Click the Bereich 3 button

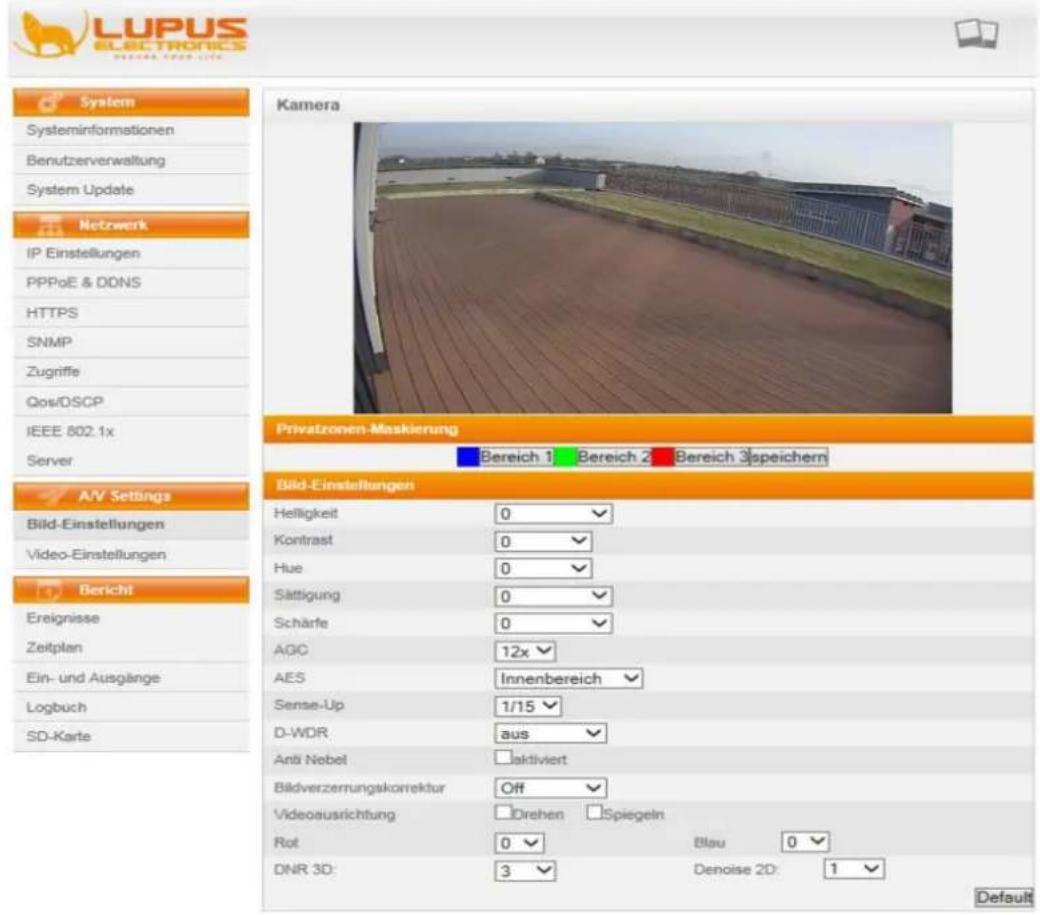click(x=712, y=457)
